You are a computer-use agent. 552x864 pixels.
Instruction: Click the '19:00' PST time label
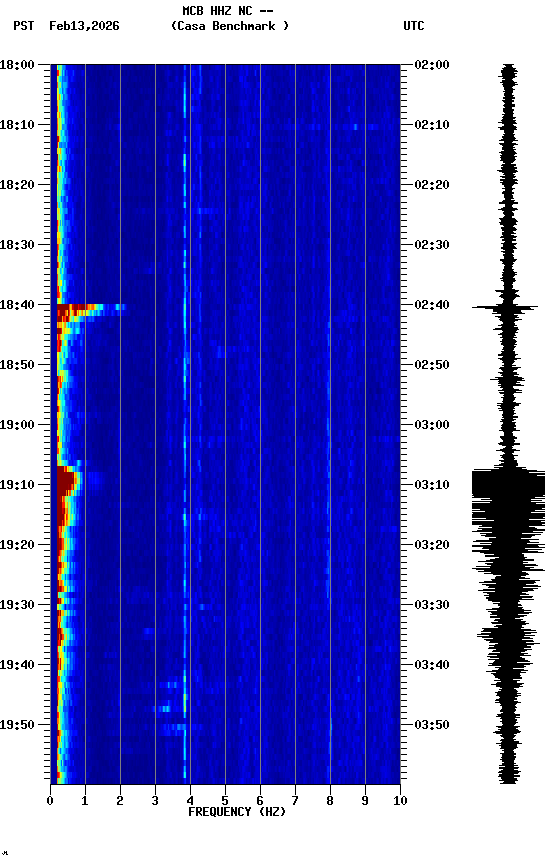(x=17, y=425)
